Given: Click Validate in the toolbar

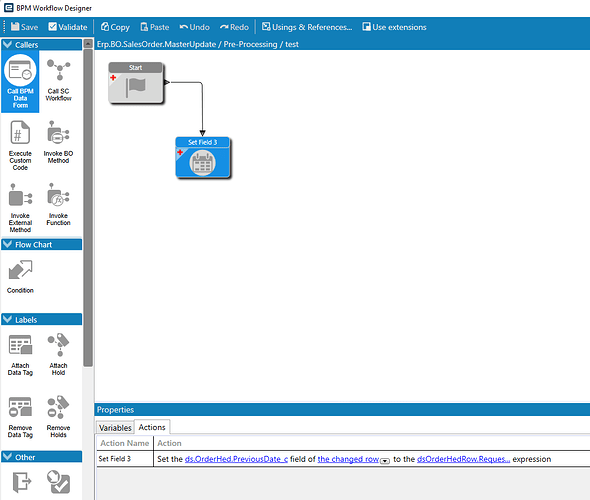Looking at the screenshot, I should point(68,27).
